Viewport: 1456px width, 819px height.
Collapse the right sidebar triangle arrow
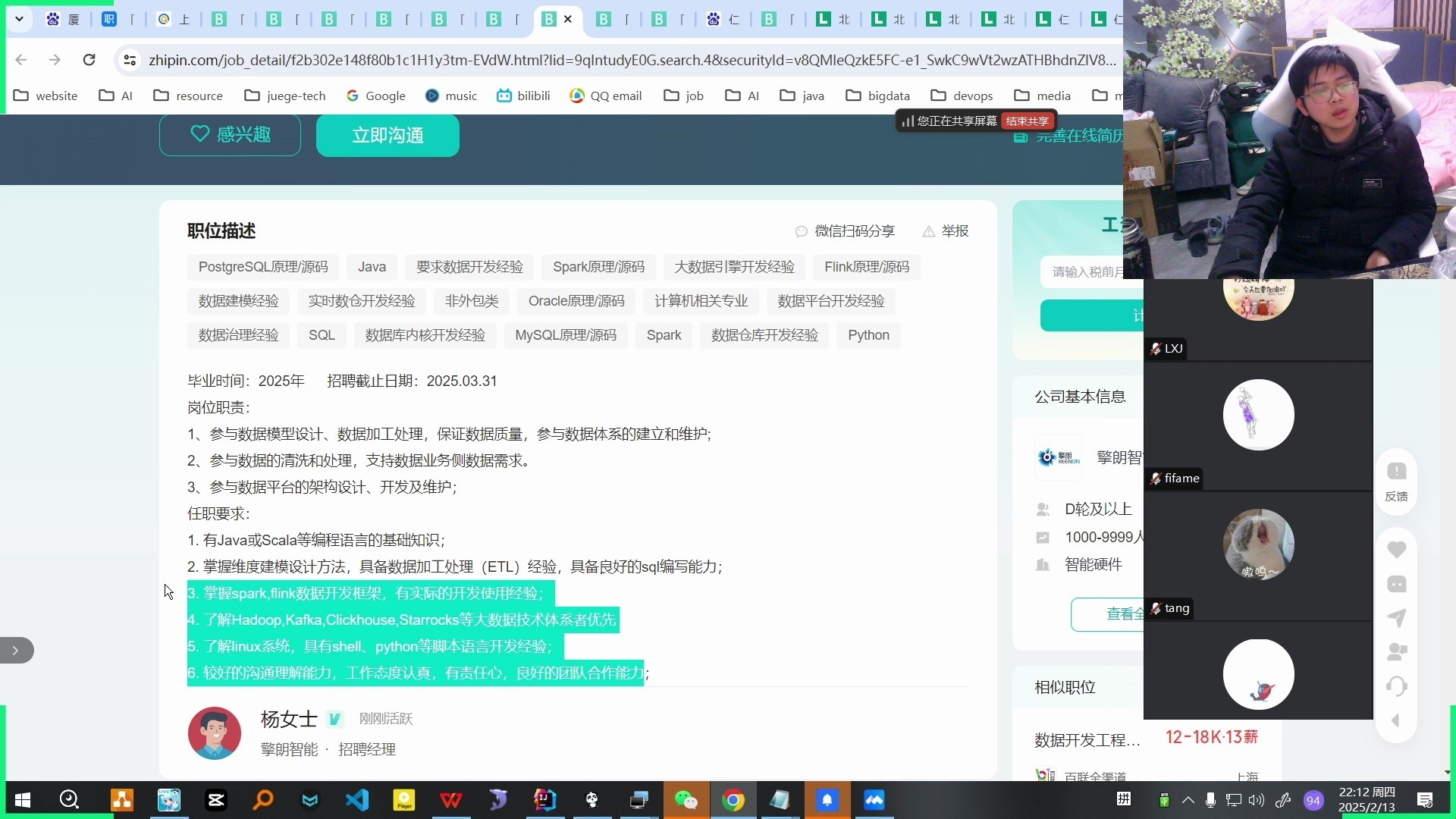tap(1396, 720)
